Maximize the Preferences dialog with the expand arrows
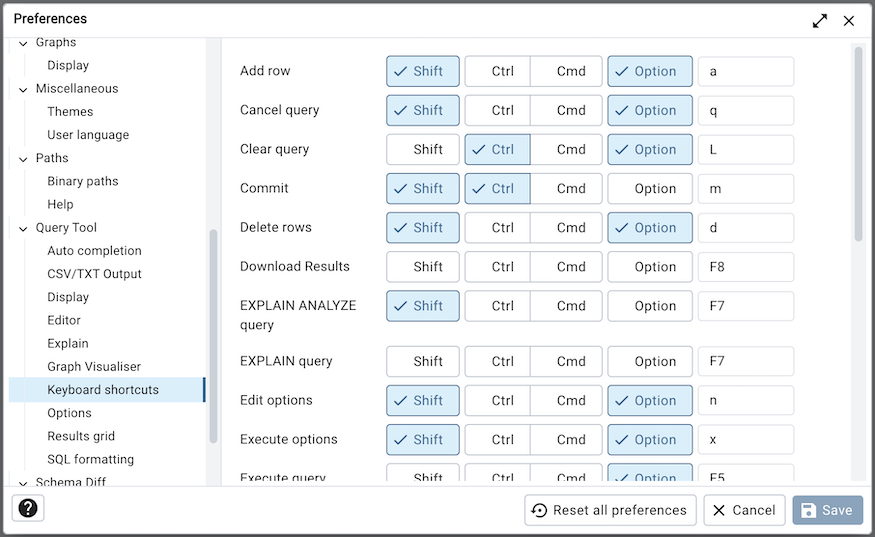The height and width of the screenshot is (537, 875). tap(820, 21)
